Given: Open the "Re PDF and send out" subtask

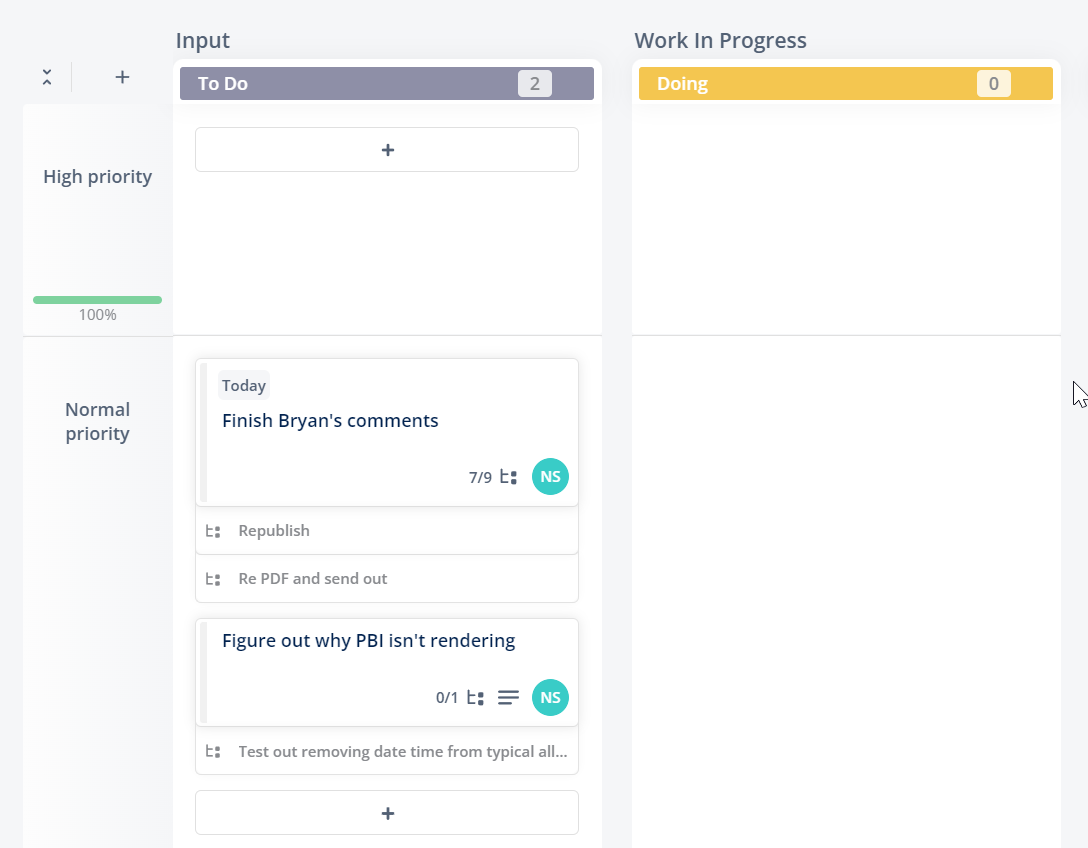Looking at the screenshot, I should tap(386, 579).
